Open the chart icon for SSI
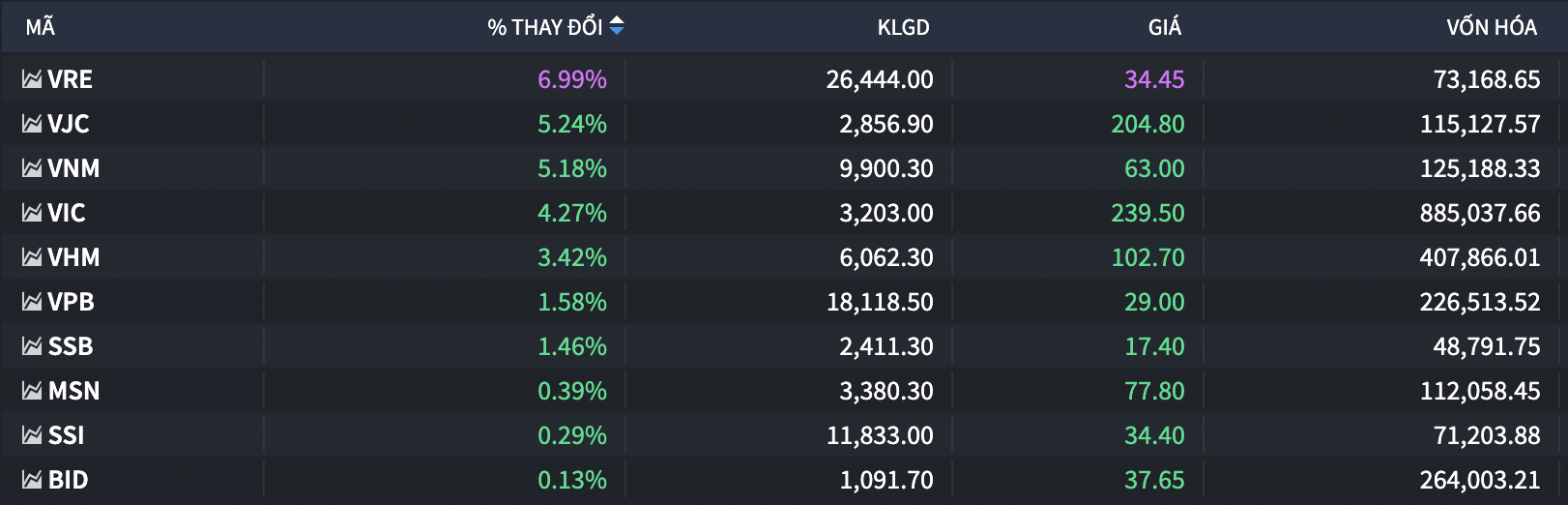 pos(32,435)
